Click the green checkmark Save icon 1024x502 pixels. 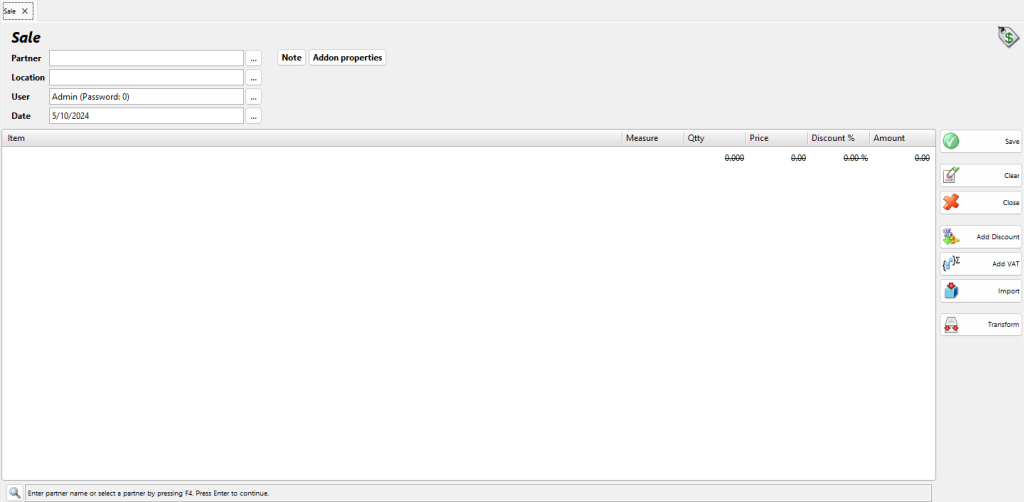coord(951,141)
